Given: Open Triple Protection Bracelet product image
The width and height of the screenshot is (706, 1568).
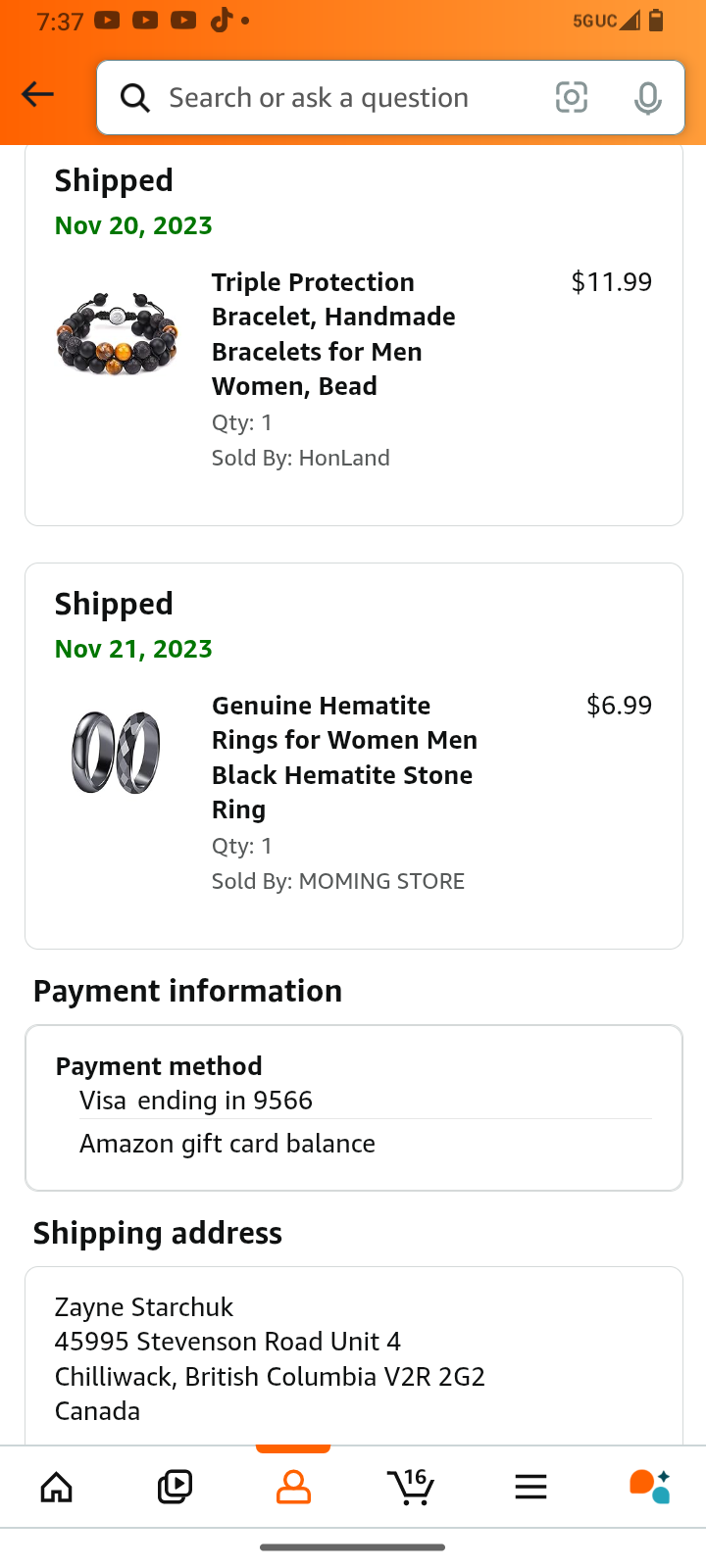Looking at the screenshot, I should [118, 334].
